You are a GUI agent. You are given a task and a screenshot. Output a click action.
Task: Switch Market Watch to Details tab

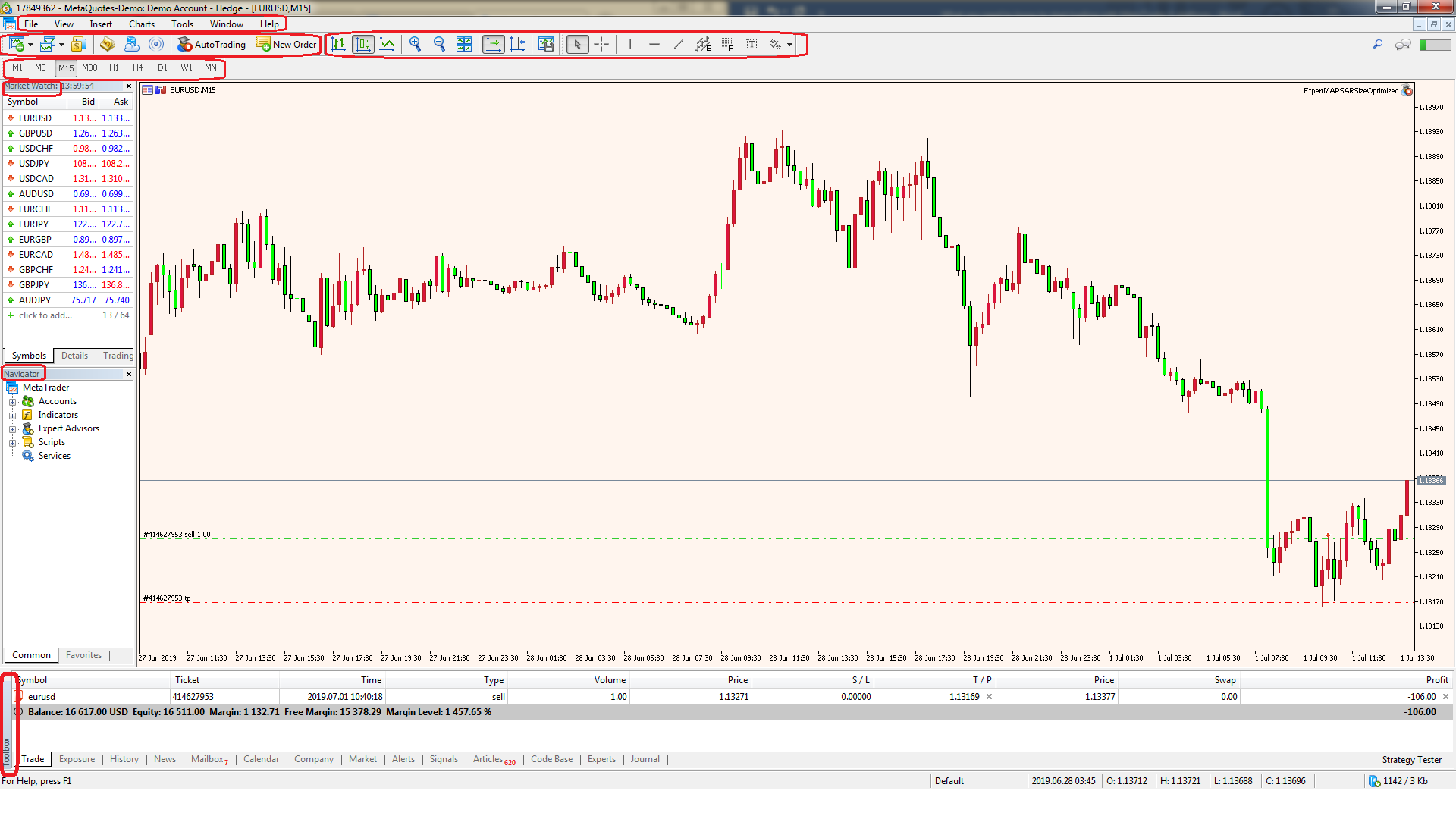pyautogui.click(x=74, y=356)
